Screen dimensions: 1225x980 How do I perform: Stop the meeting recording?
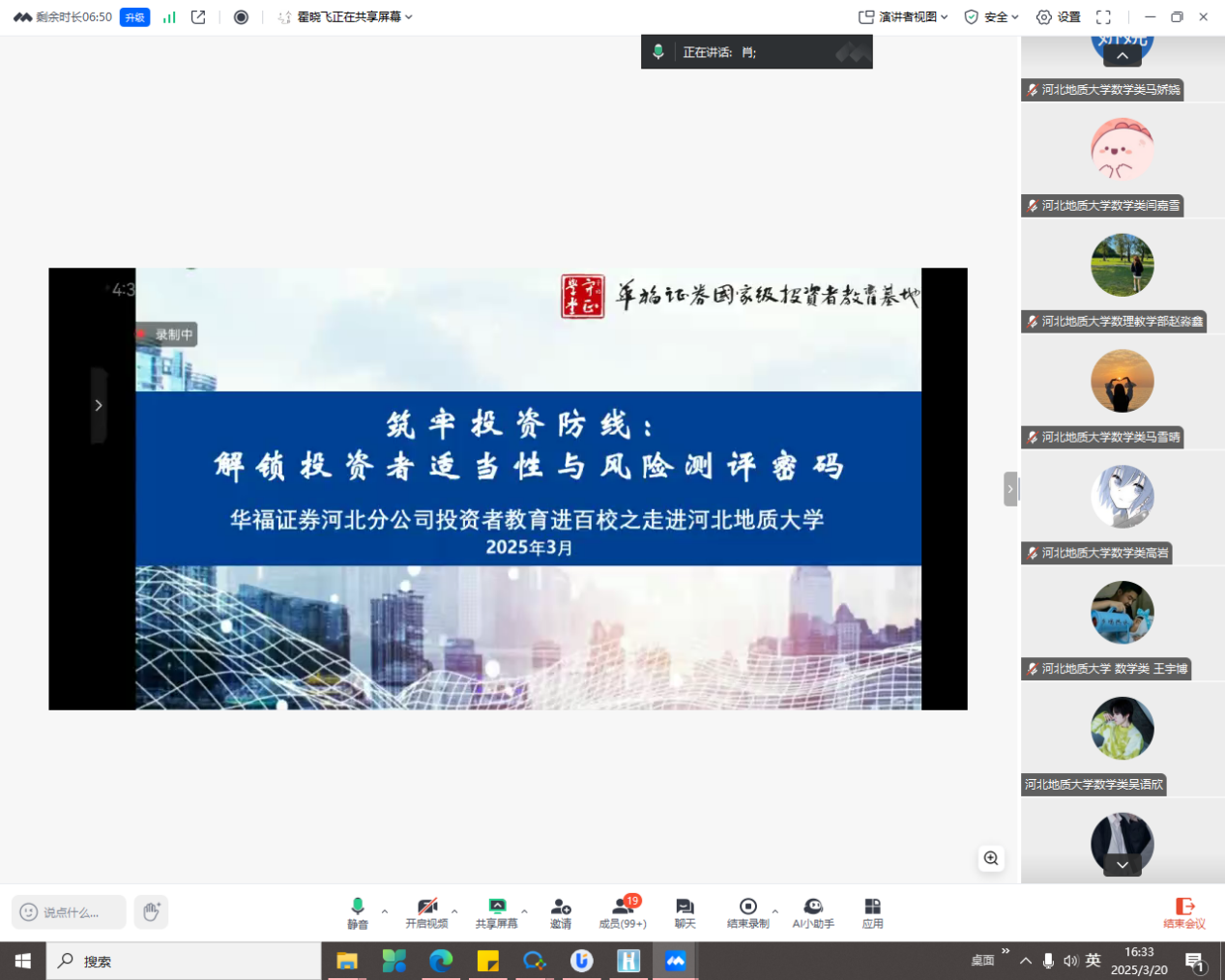[747, 911]
